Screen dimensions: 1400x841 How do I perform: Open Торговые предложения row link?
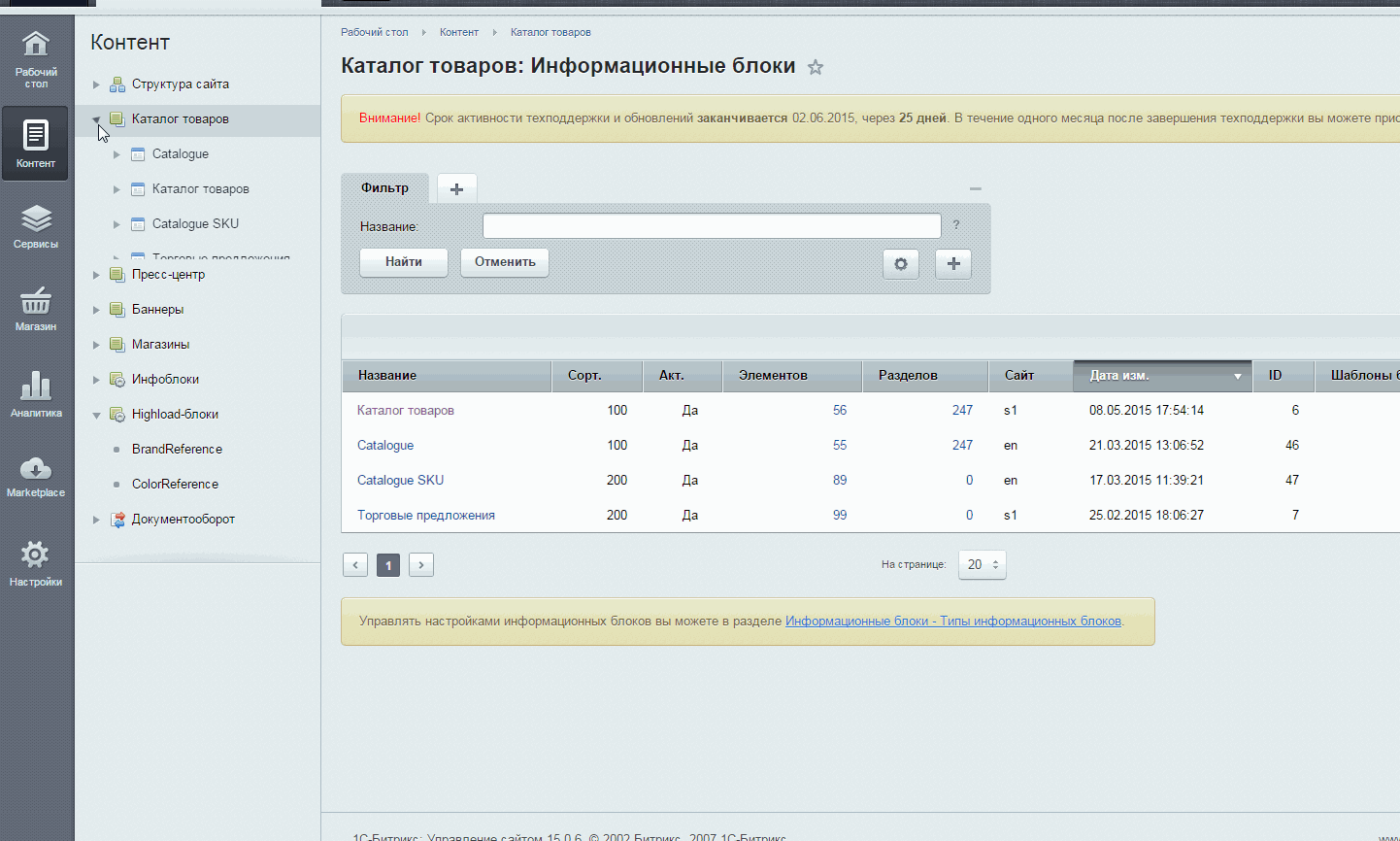(426, 516)
